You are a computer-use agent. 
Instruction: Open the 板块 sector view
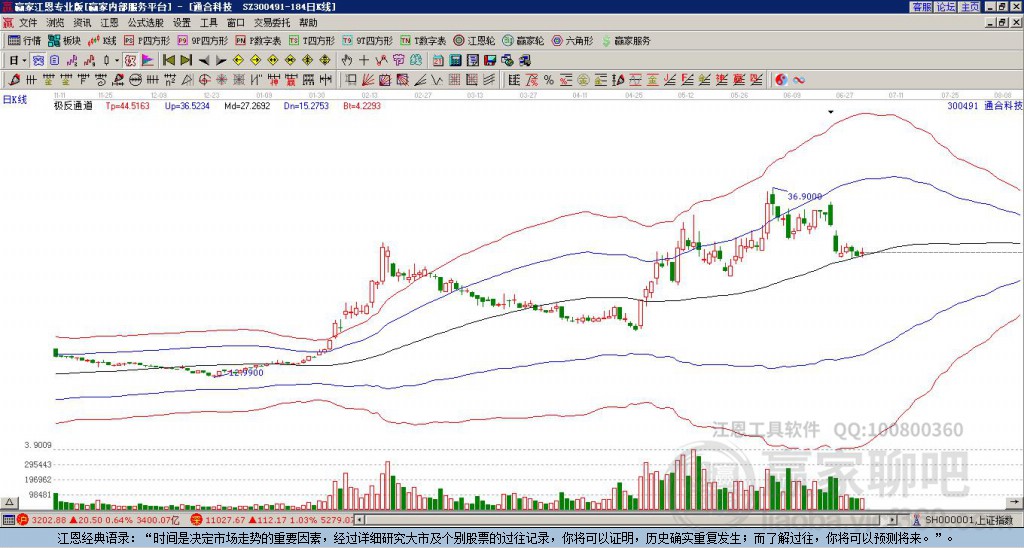click(64, 40)
